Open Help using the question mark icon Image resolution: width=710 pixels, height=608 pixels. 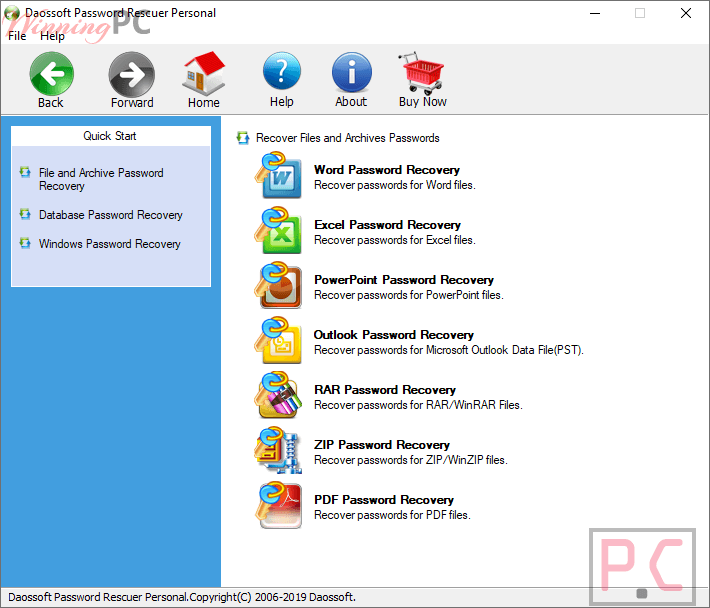(x=282, y=71)
